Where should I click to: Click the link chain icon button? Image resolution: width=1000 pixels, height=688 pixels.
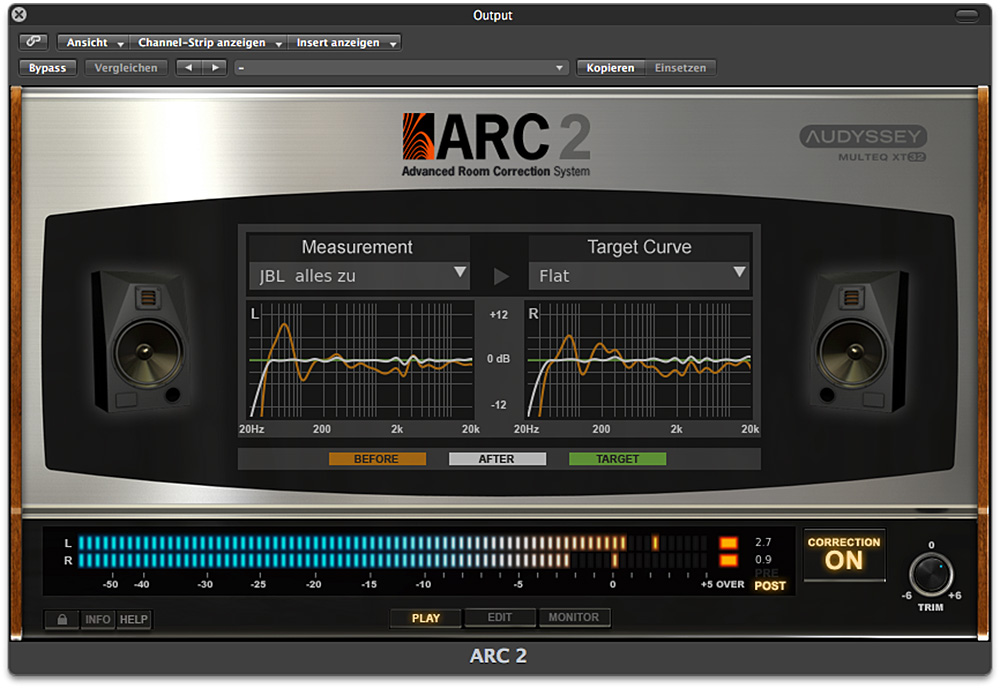[x=33, y=42]
